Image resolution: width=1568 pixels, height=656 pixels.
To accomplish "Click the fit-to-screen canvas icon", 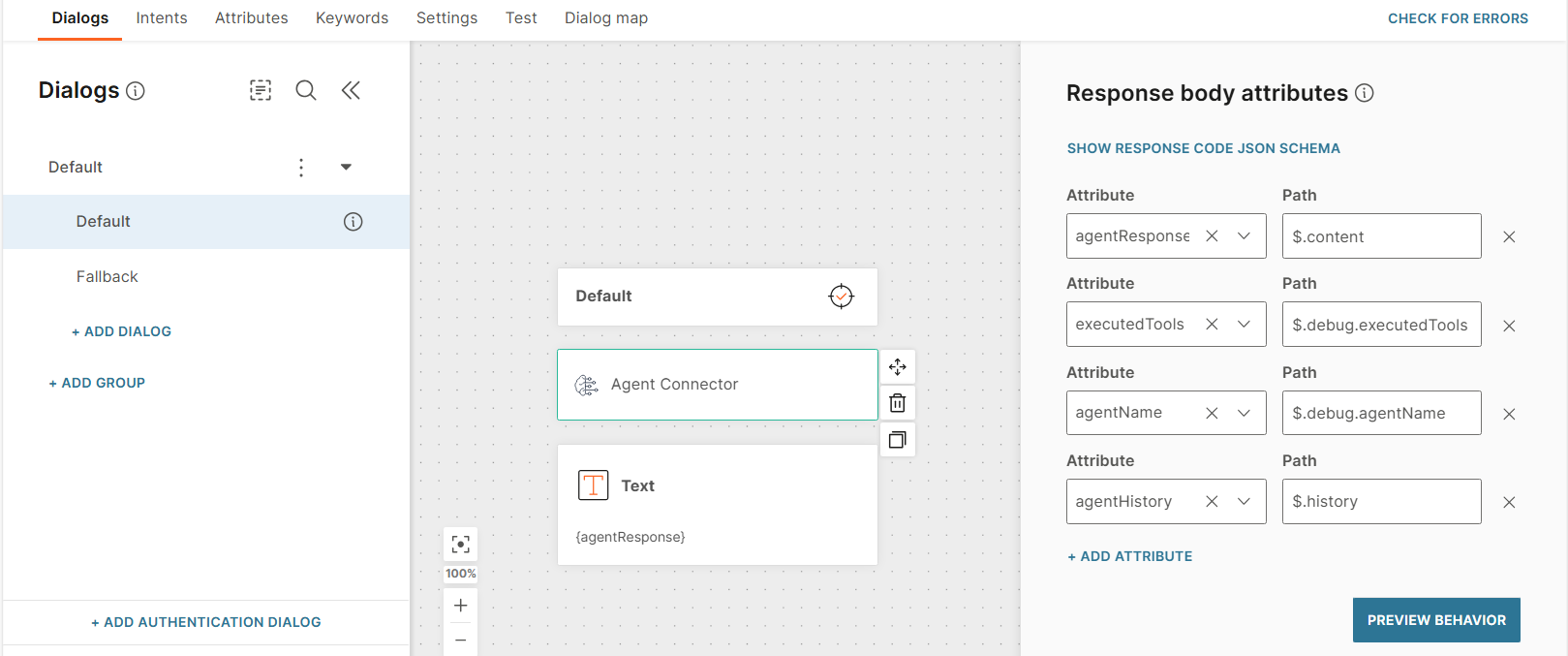I will 461,544.
